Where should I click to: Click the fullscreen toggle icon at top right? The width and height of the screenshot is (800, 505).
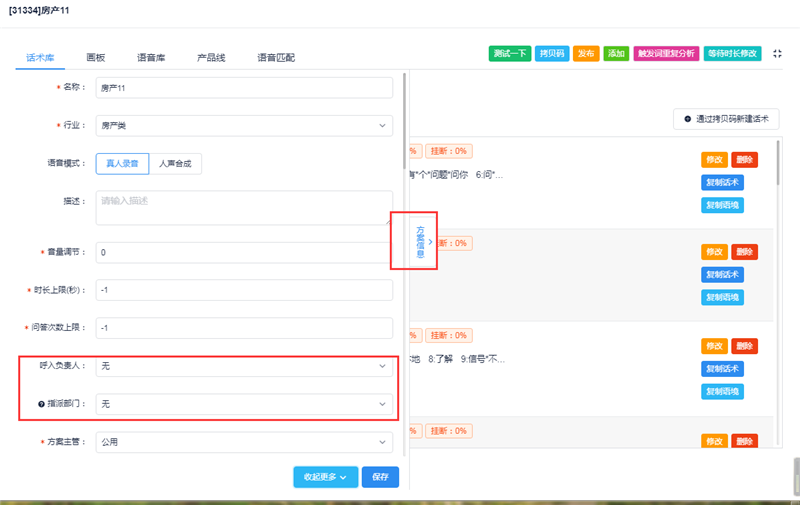pos(778,53)
